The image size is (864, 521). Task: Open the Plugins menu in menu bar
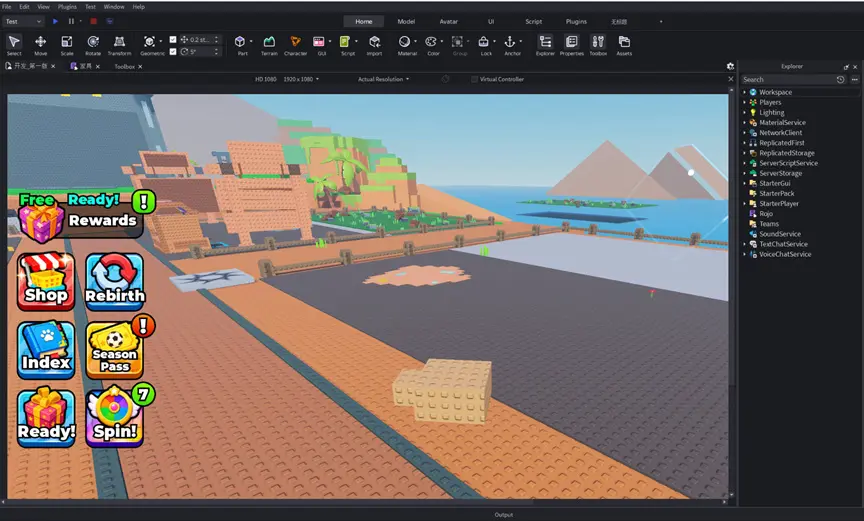(67, 7)
